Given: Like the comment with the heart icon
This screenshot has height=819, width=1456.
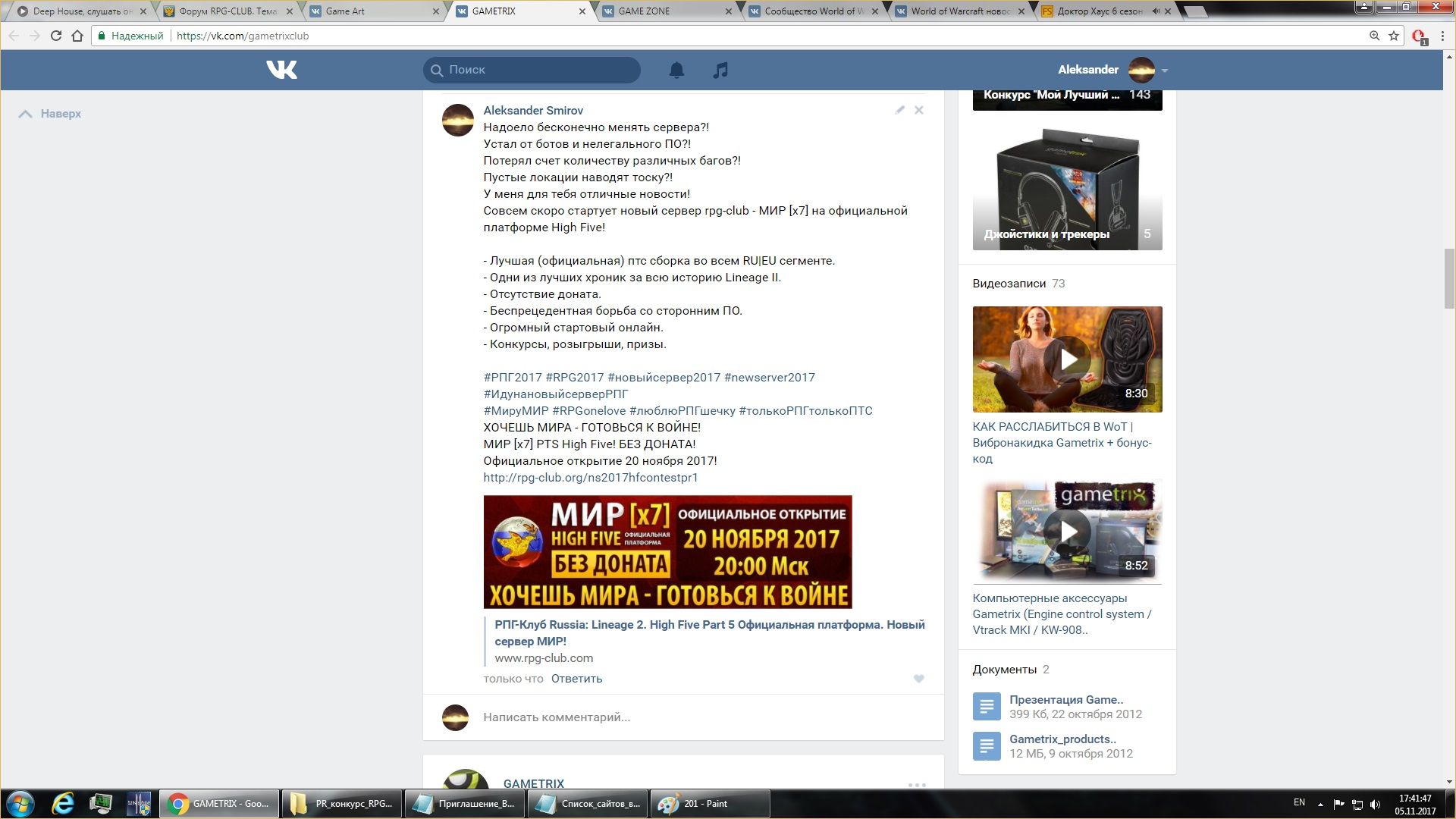Looking at the screenshot, I should pos(919,679).
